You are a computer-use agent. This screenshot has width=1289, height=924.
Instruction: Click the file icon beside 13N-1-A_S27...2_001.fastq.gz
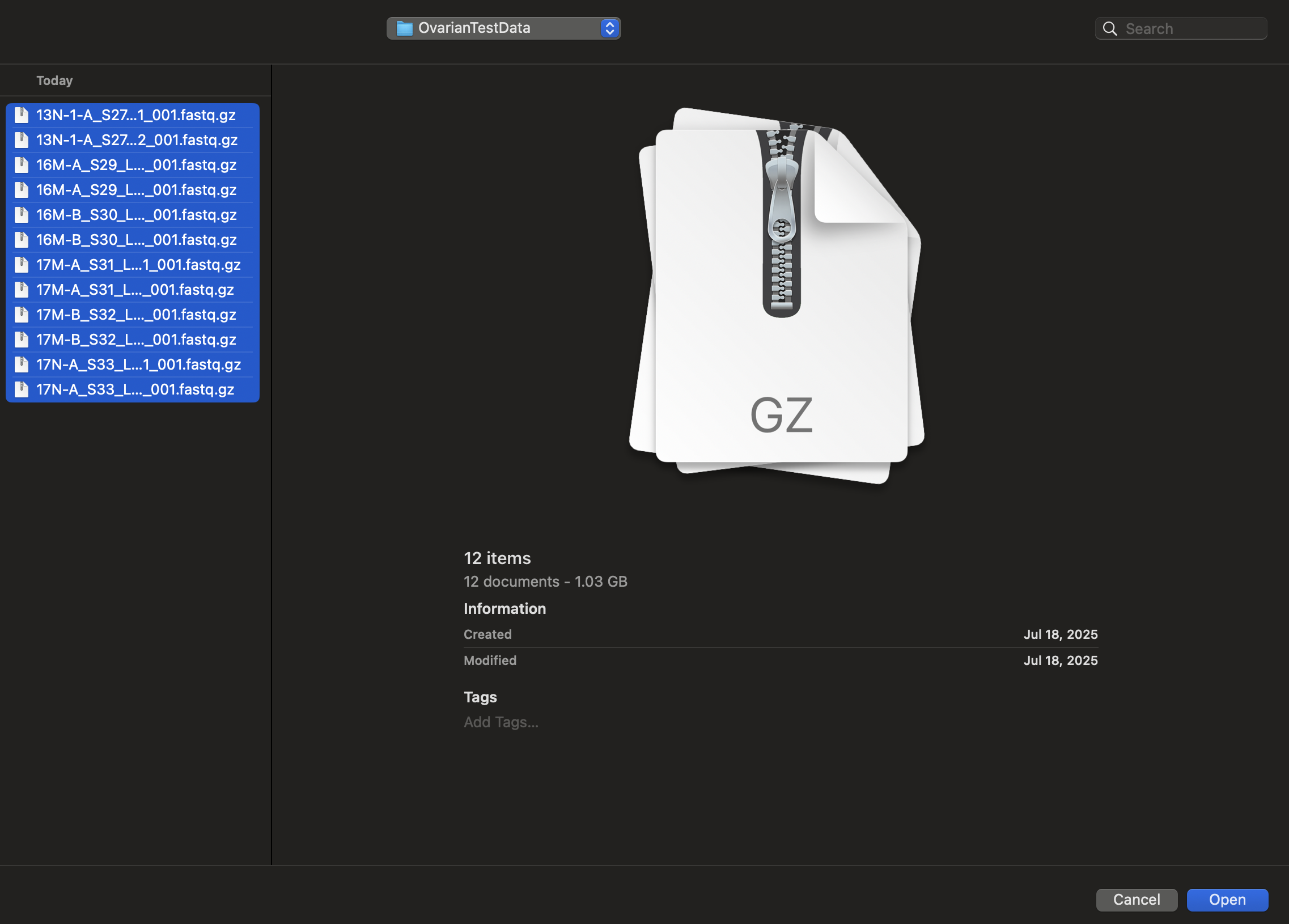pos(22,141)
